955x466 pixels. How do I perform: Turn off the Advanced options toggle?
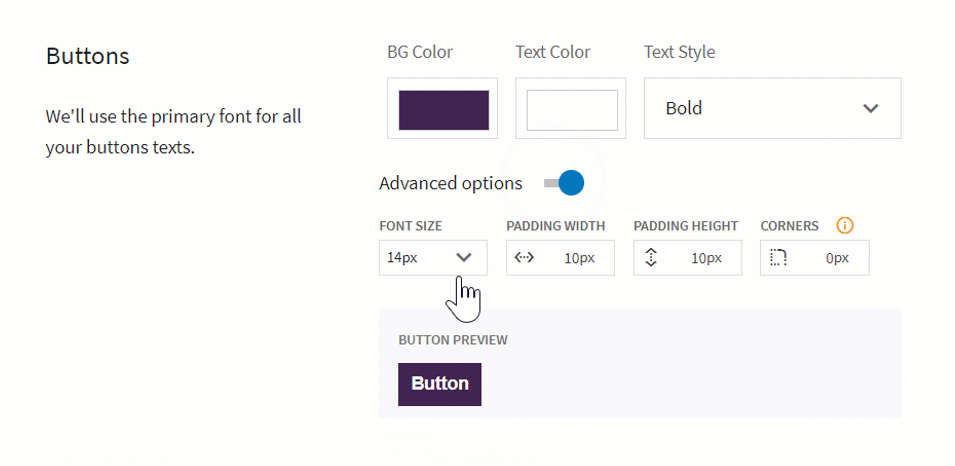[564, 183]
